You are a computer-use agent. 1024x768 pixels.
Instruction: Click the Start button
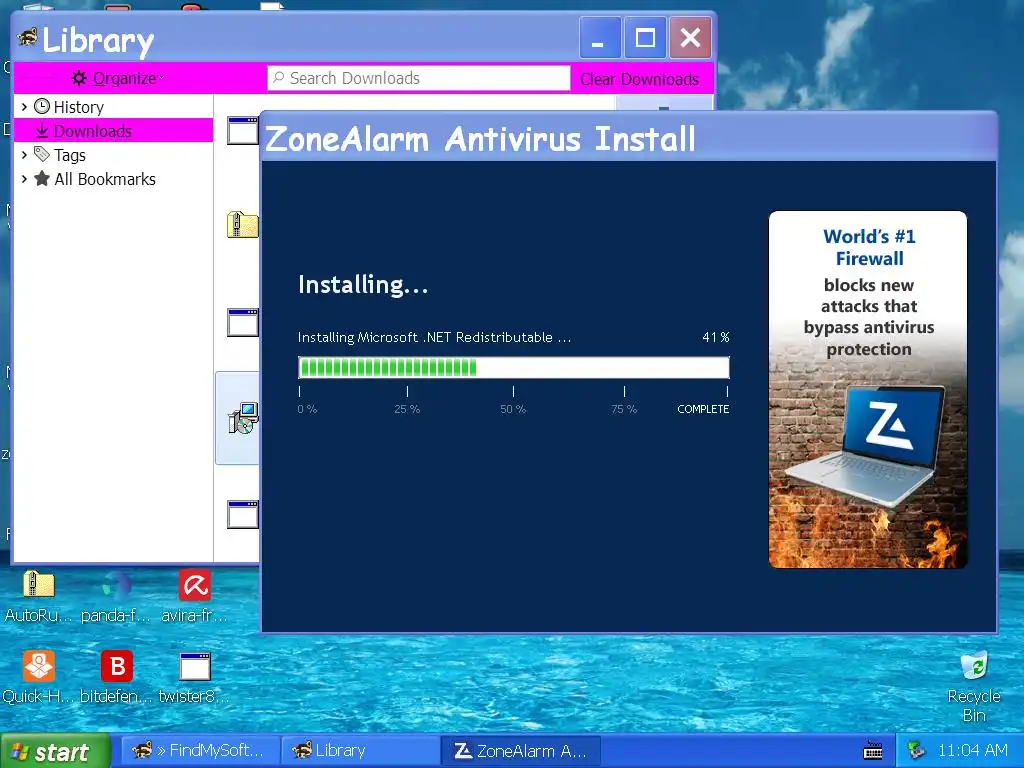pos(56,751)
